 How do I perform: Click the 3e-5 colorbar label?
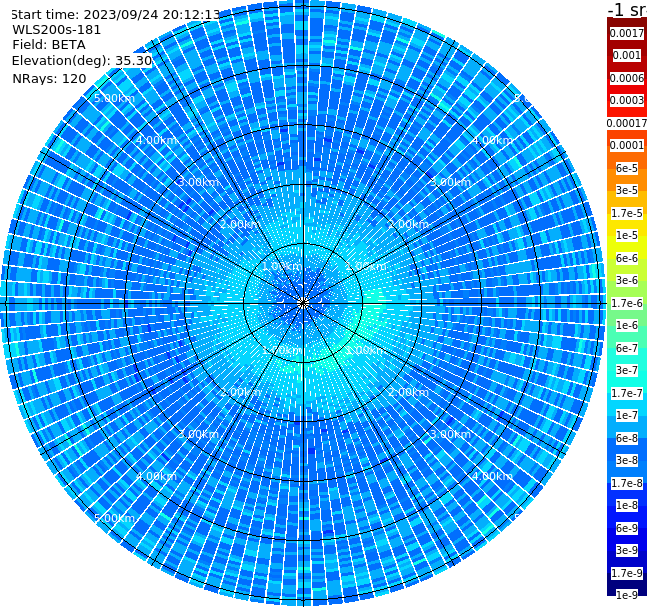(626, 190)
